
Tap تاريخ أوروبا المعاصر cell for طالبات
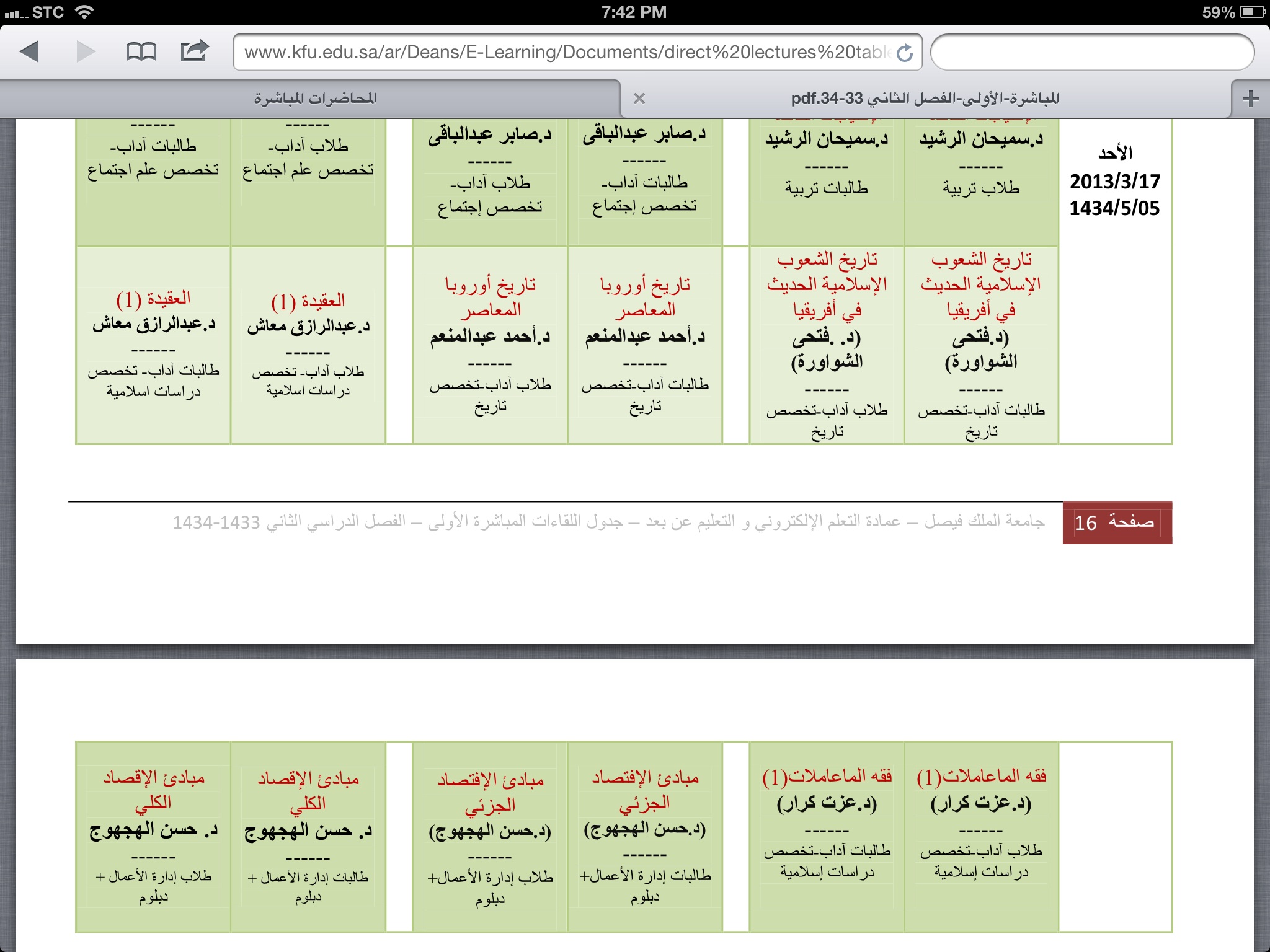tap(645, 345)
